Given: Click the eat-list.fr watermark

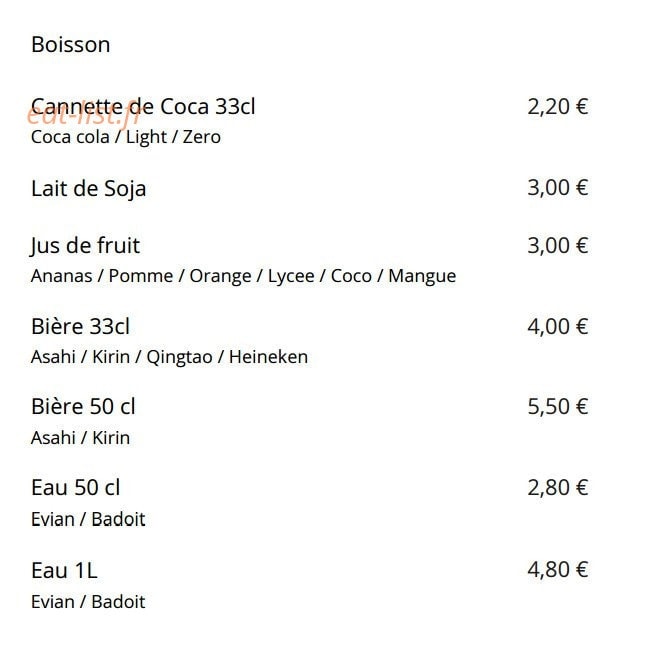Looking at the screenshot, I should pyautogui.click(x=83, y=114).
